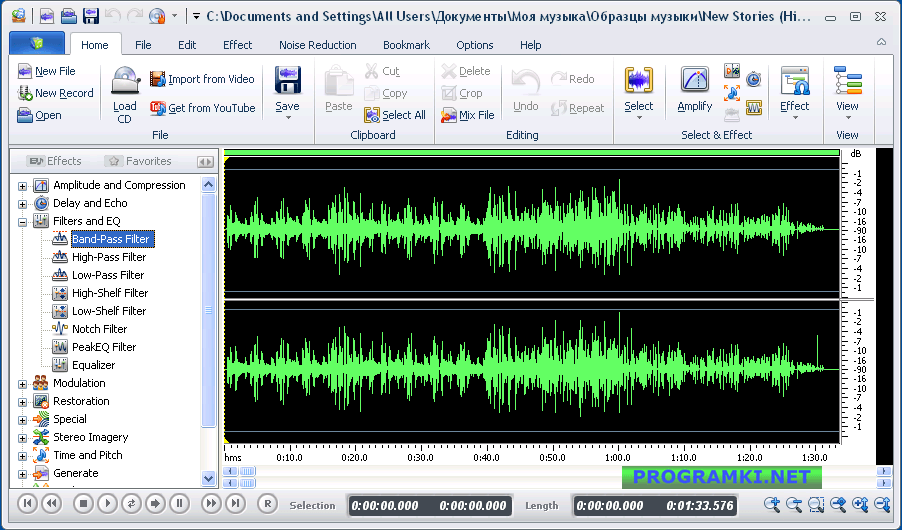Open the View dropdown arrow
This screenshot has height=530, width=902.
848,118
